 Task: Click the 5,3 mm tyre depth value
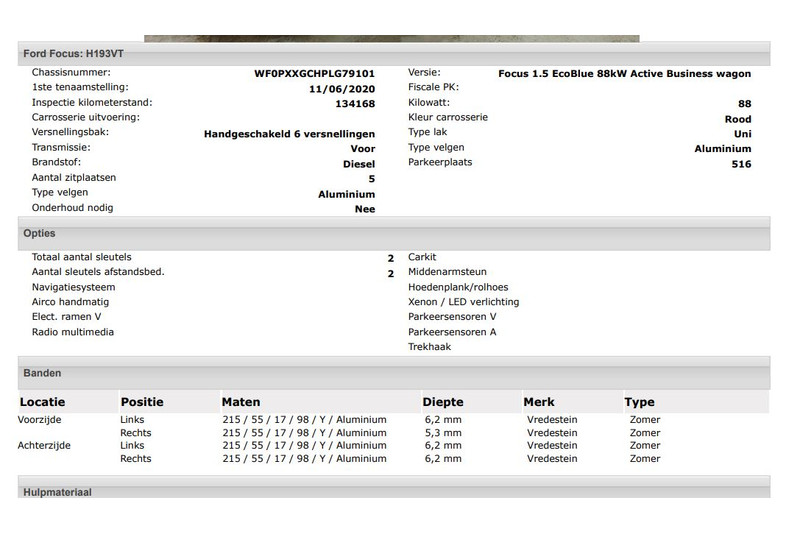[x=442, y=433]
